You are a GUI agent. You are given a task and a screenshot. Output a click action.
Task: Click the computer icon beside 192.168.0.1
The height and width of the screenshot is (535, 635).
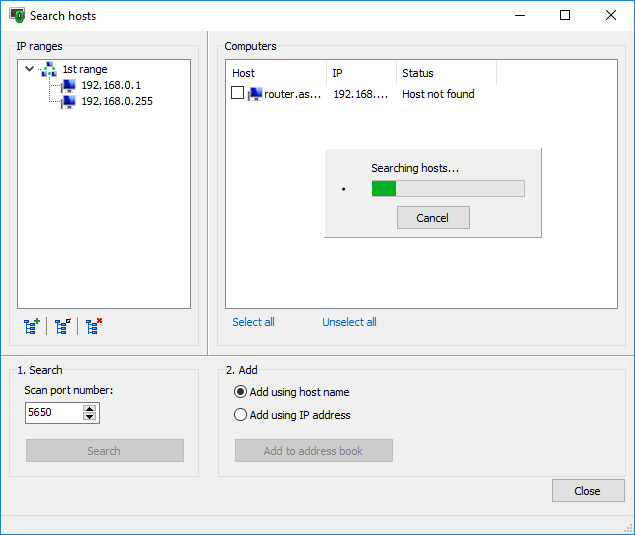68,86
